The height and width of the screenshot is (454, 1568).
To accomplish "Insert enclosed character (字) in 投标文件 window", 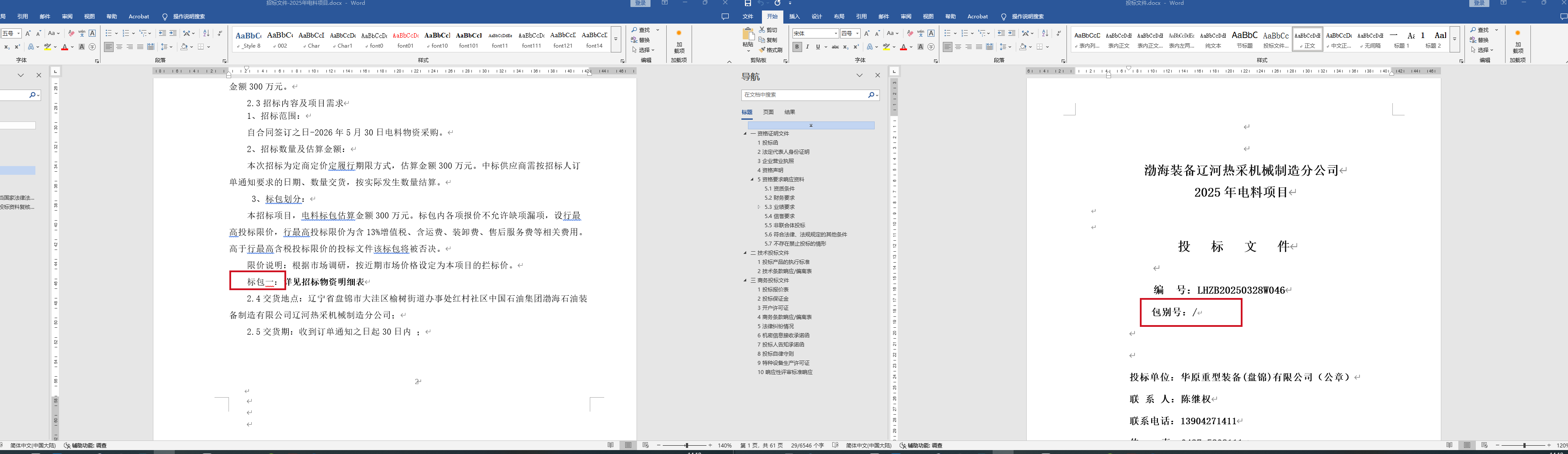I will coord(931,47).
